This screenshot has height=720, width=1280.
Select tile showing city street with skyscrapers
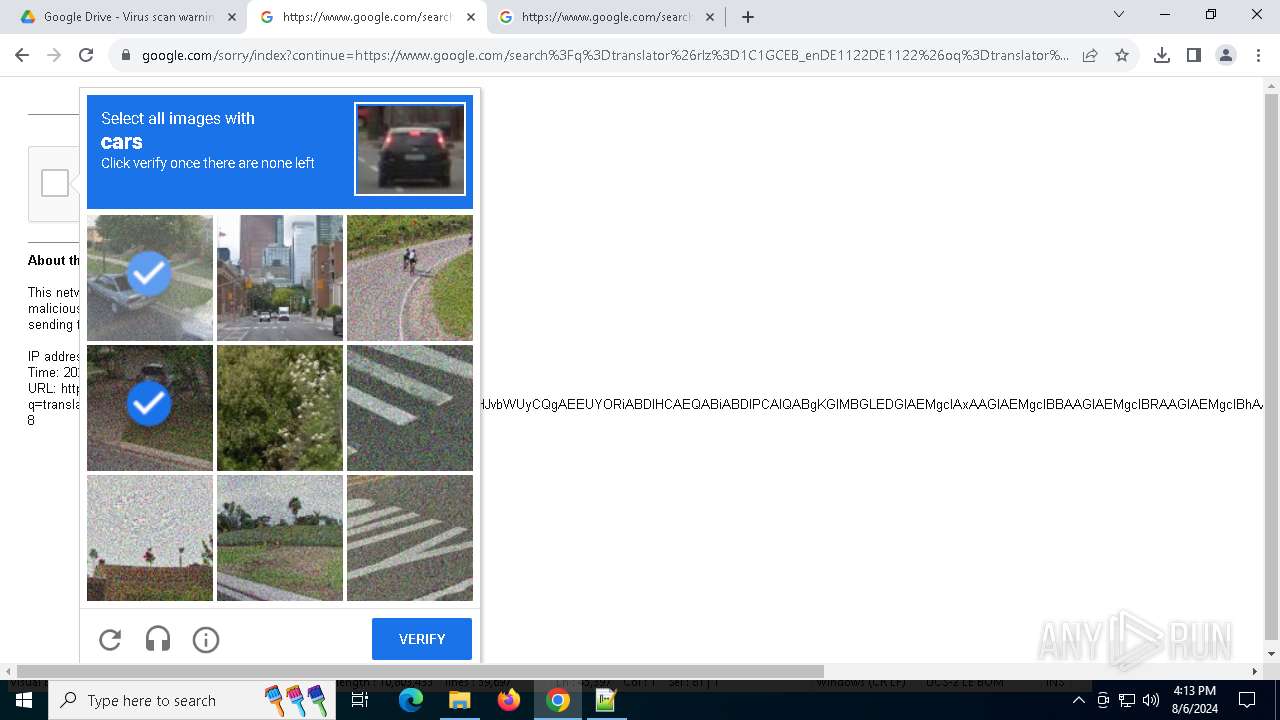[280, 278]
